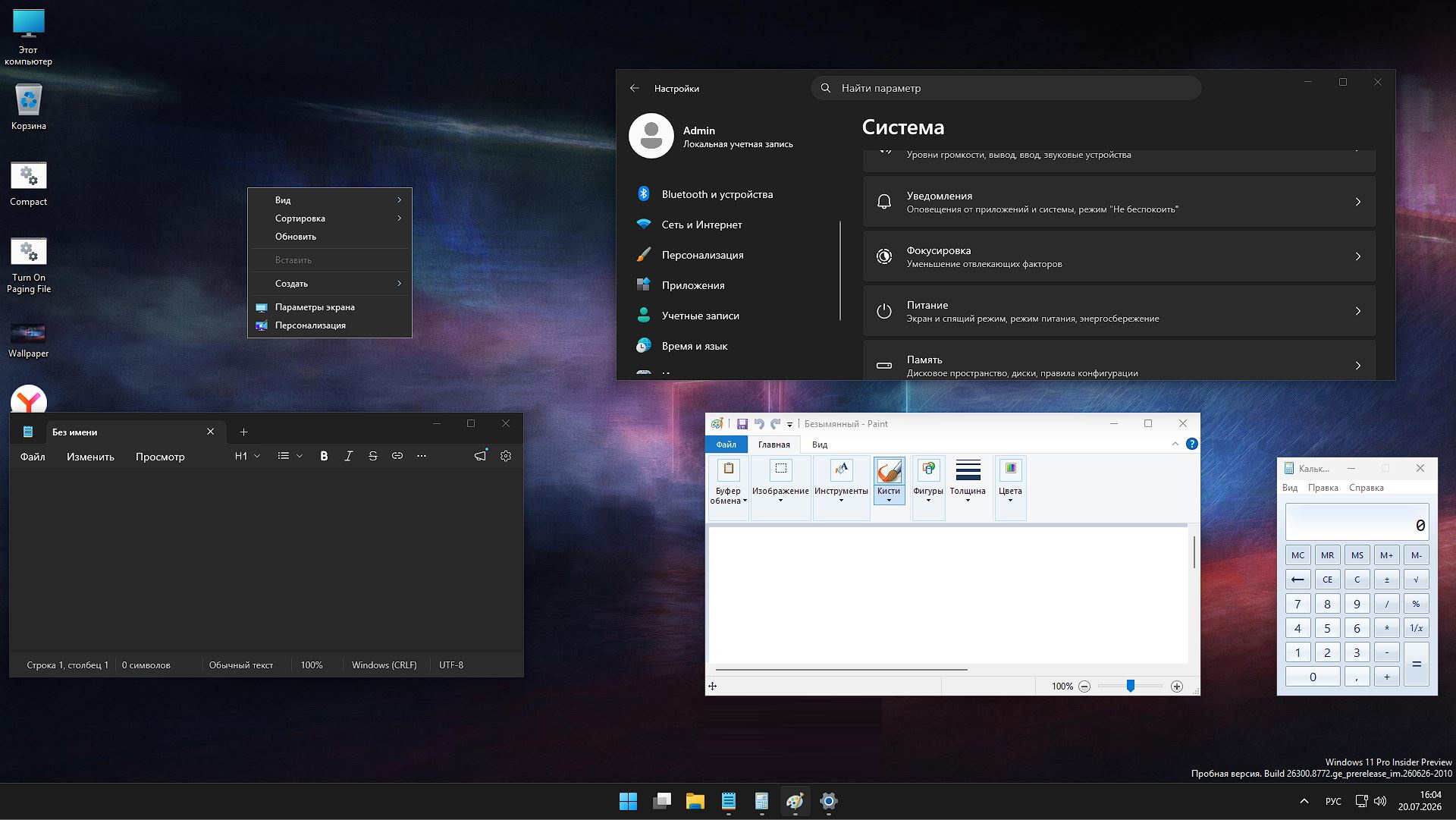
Task: Close the Без имени tab
Action: coord(210,432)
